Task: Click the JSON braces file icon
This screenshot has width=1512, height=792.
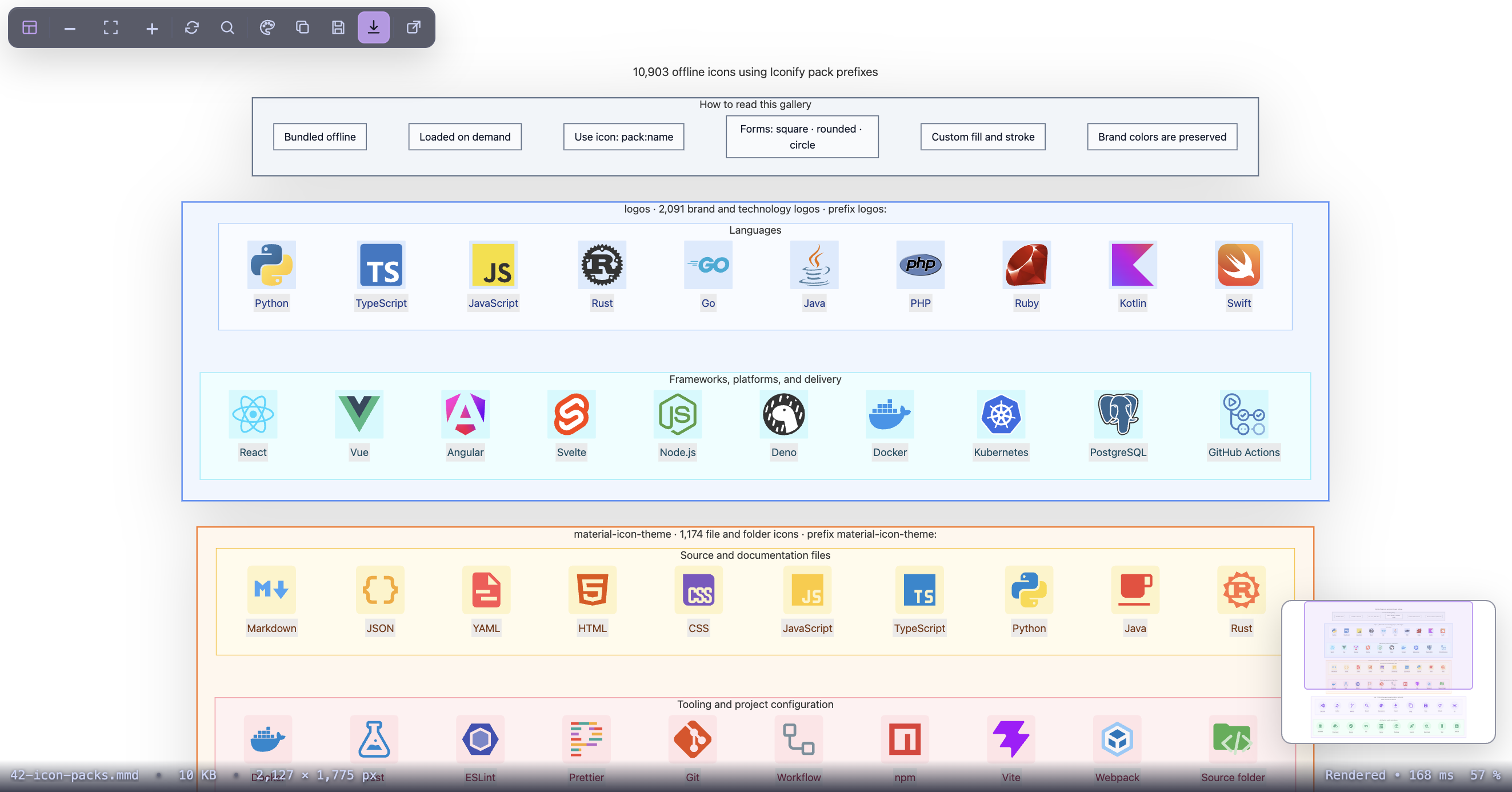Action: [x=381, y=590]
